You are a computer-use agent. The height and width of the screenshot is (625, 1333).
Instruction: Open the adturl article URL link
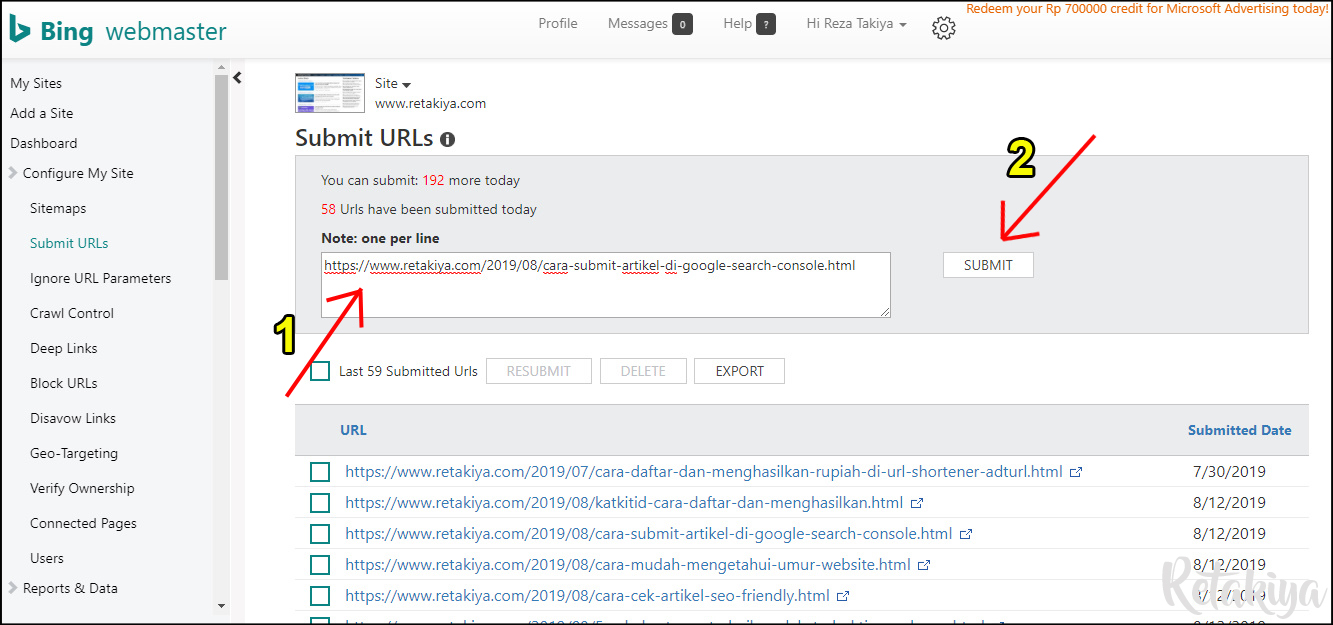704,472
